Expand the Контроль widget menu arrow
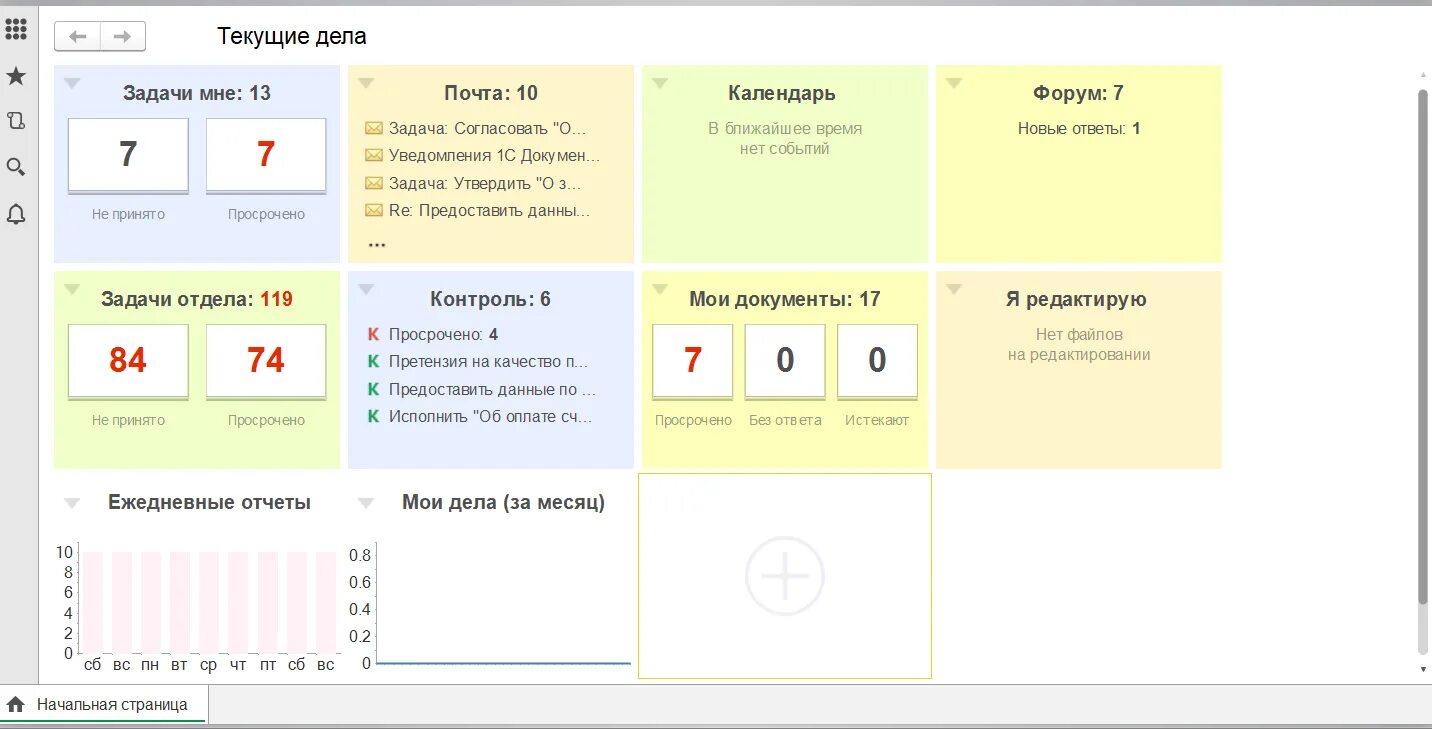This screenshot has height=729, width=1432. click(x=366, y=290)
